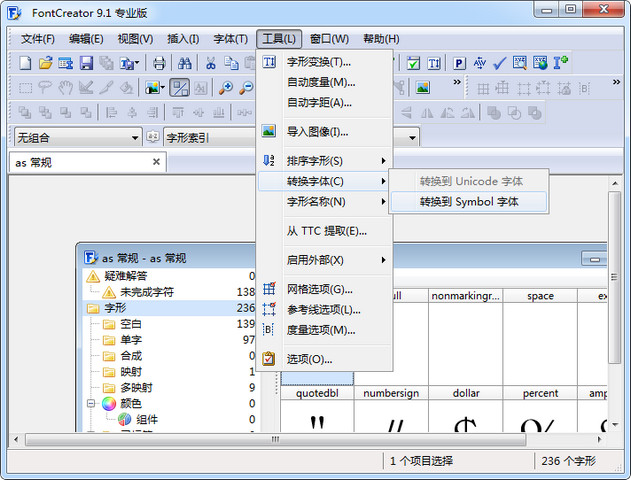This screenshot has height=480, width=631.
Task: Expand the 排序字形(S) submenu
Action: tap(325, 161)
